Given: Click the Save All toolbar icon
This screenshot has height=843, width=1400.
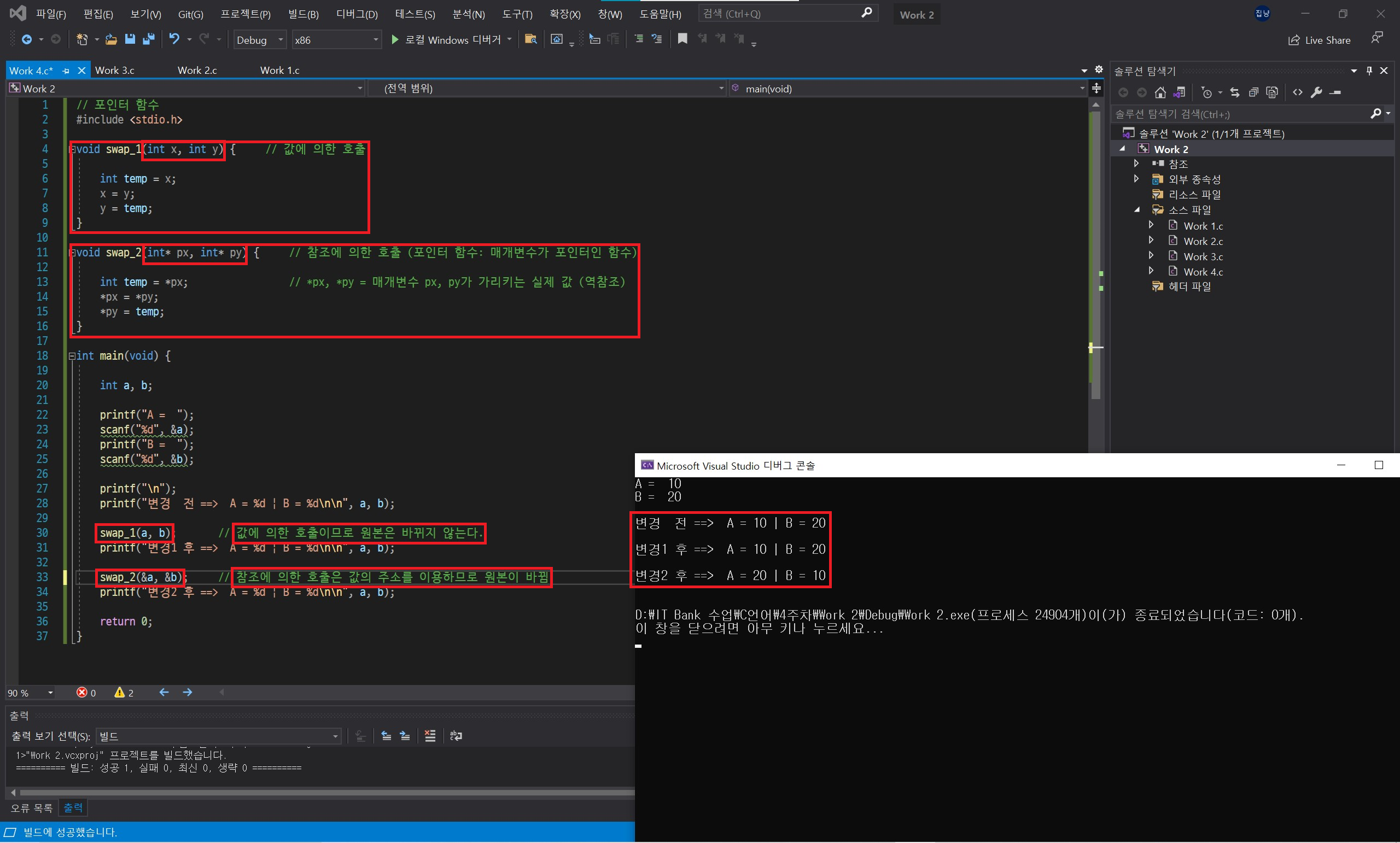Looking at the screenshot, I should (x=149, y=39).
